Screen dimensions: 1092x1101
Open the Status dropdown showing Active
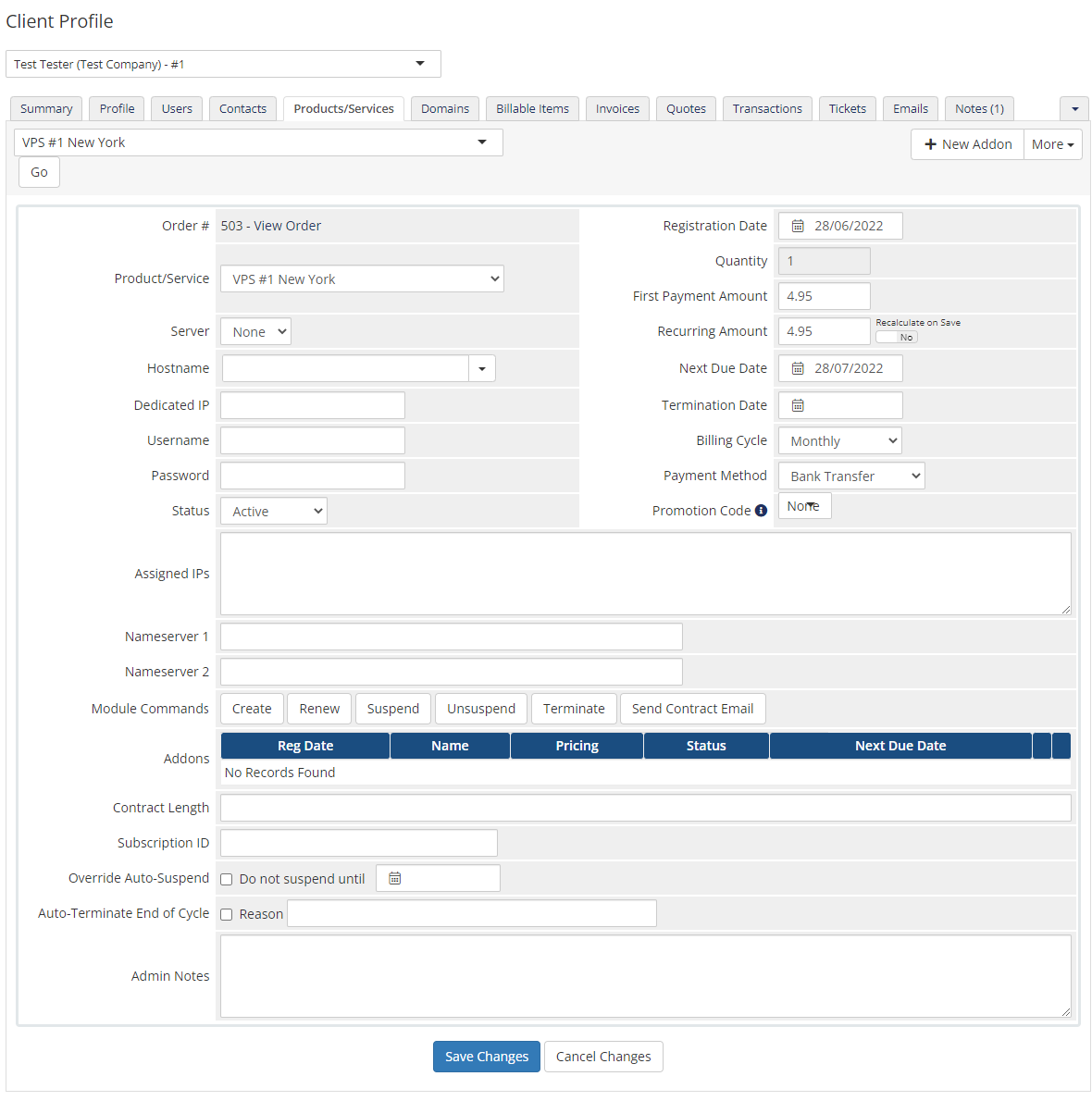(274, 511)
